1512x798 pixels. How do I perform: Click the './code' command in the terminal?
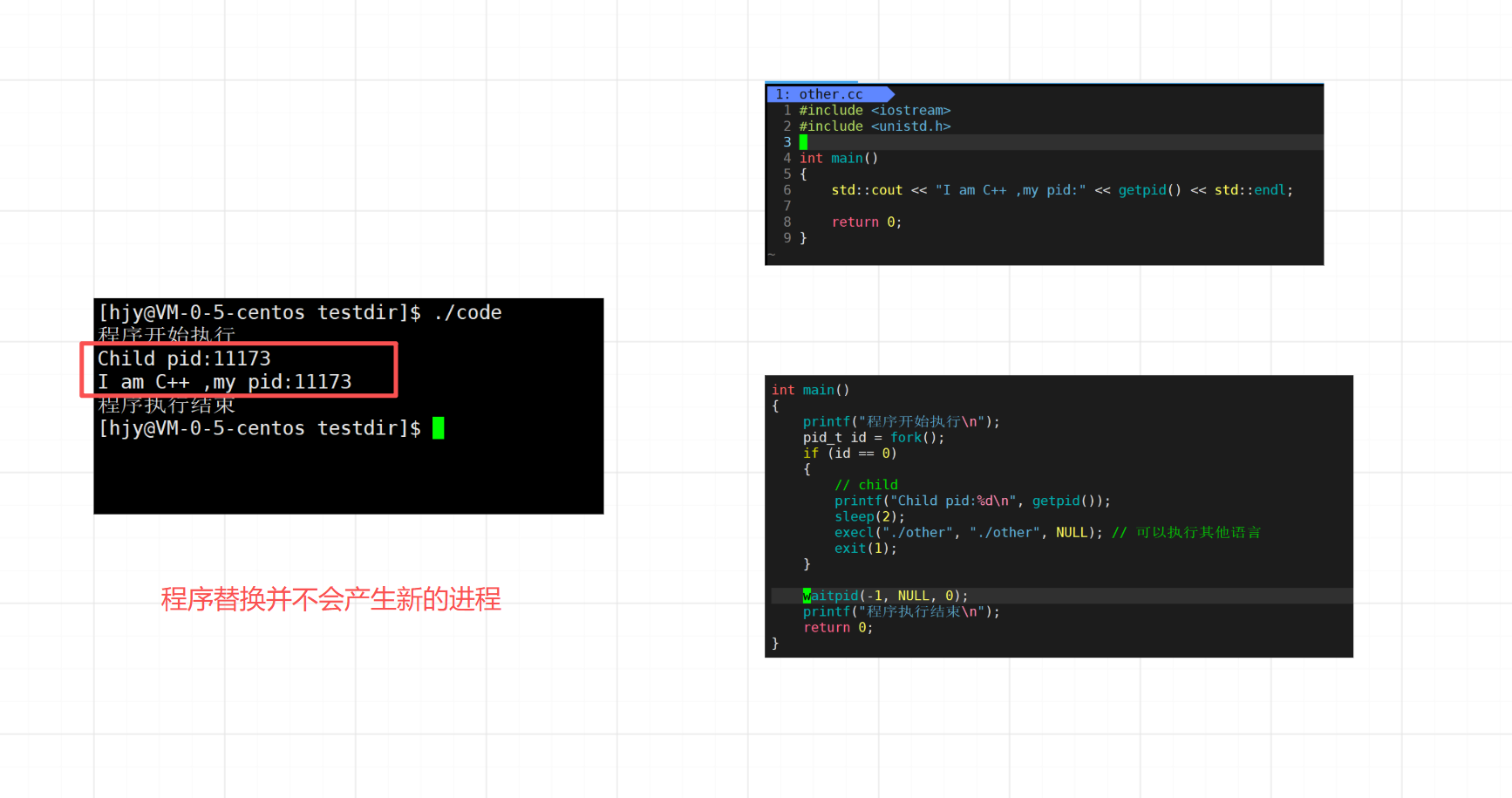[468, 312]
